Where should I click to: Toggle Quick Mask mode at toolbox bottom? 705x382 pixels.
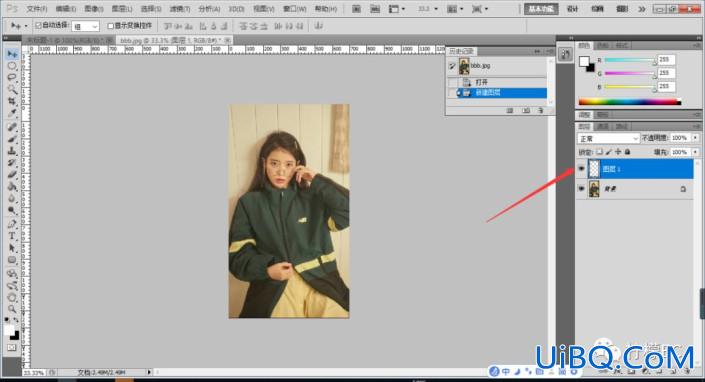[12, 347]
